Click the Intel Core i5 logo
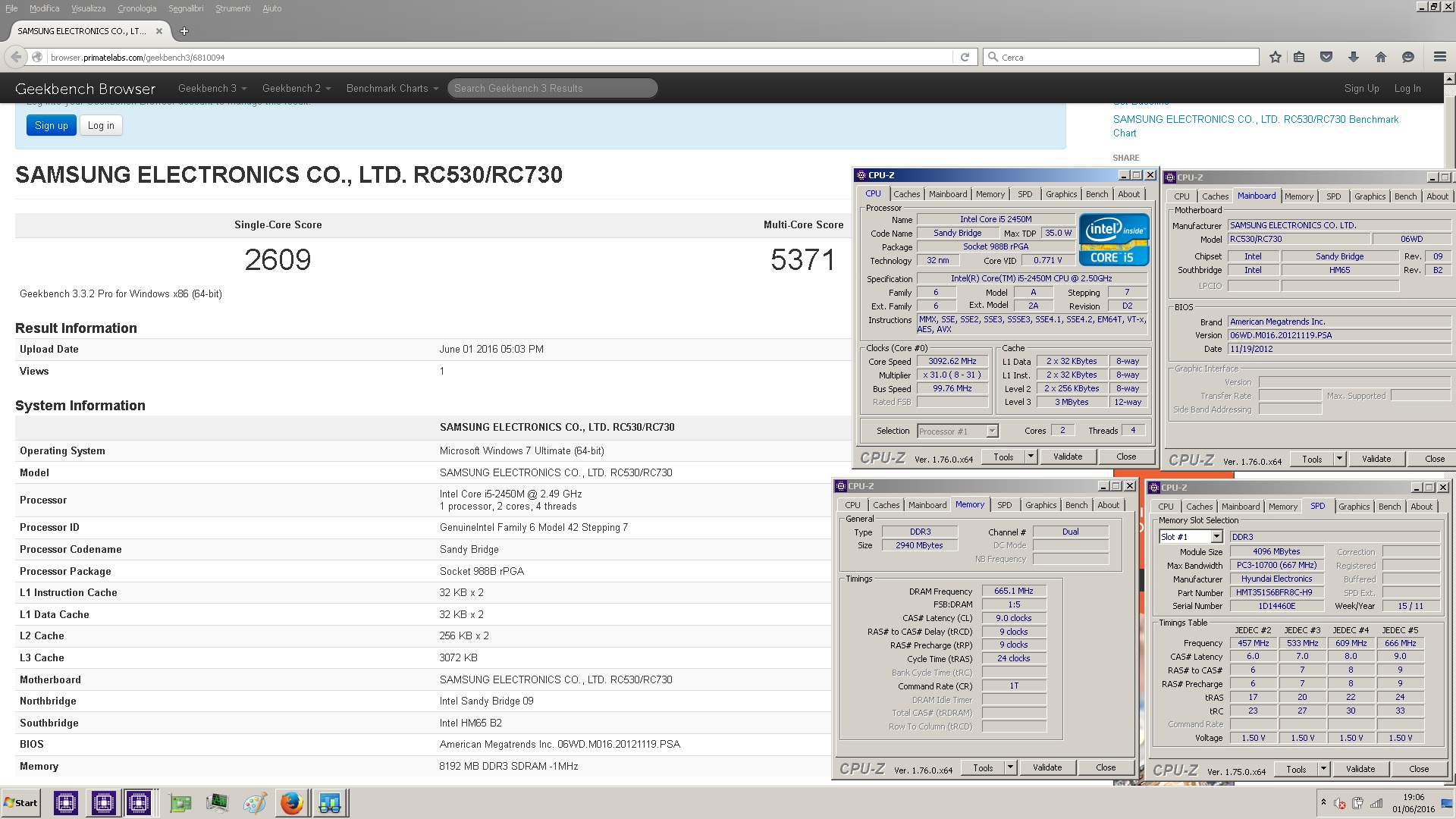 point(1113,239)
